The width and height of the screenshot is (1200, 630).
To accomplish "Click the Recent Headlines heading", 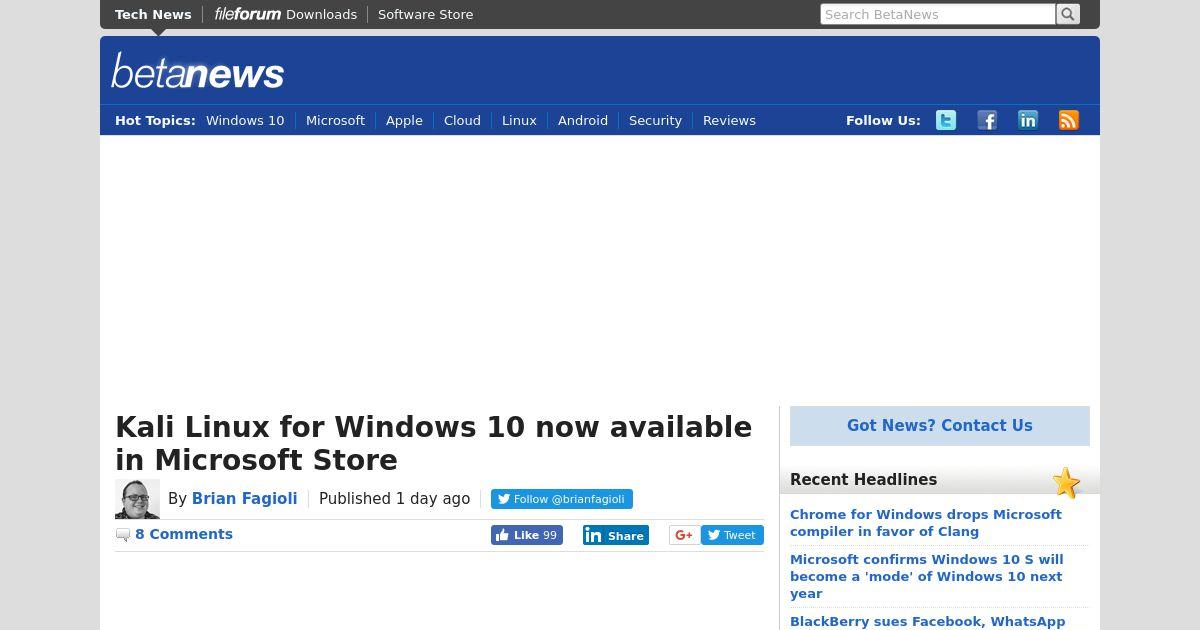I will click(x=863, y=480).
